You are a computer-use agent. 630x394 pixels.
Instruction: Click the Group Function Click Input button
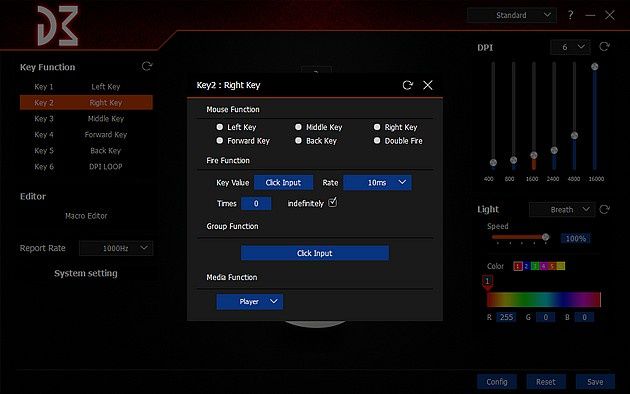click(315, 253)
